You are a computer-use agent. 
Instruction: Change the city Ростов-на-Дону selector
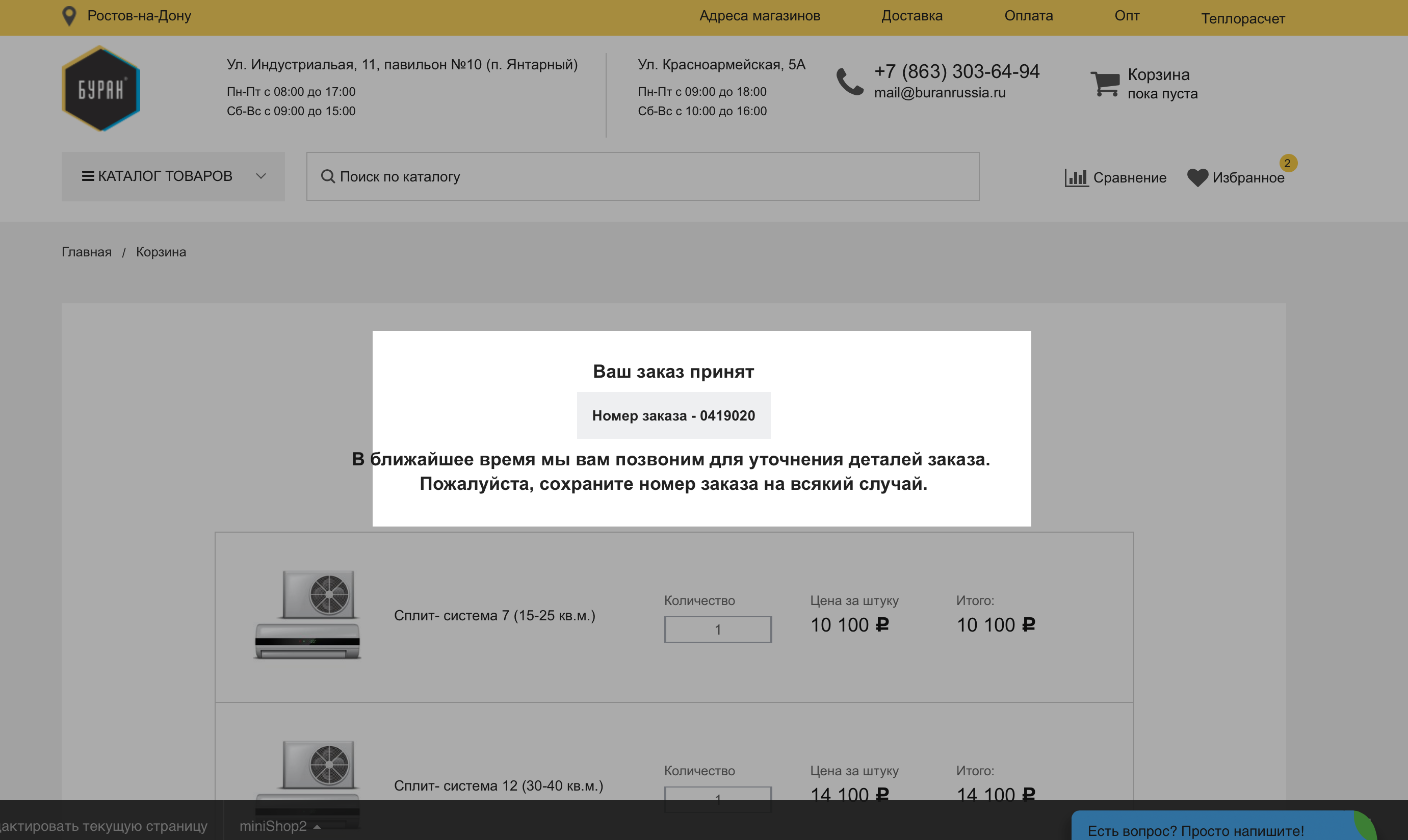click(x=139, y=16)
